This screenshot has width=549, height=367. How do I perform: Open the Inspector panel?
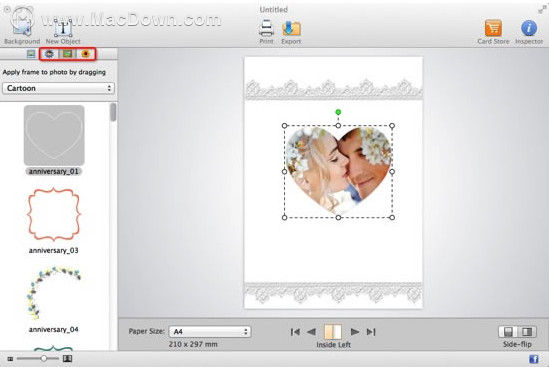point(529,32)
